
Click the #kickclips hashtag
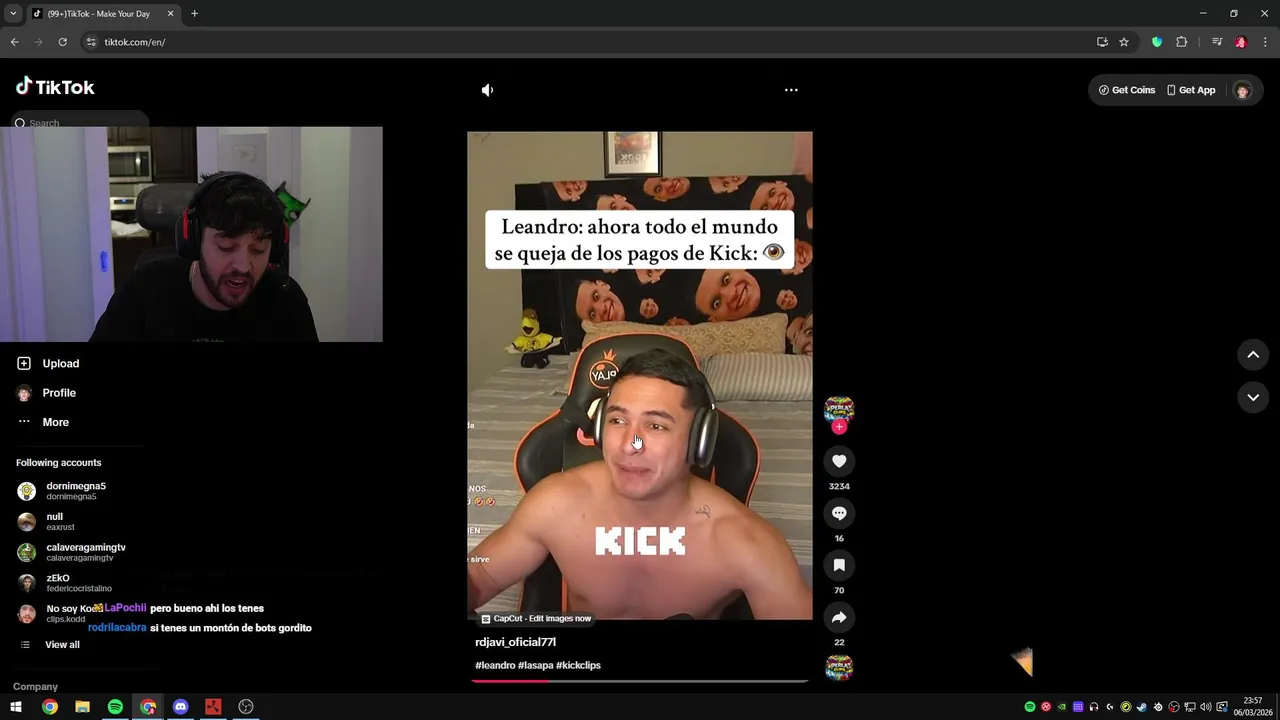578,665
